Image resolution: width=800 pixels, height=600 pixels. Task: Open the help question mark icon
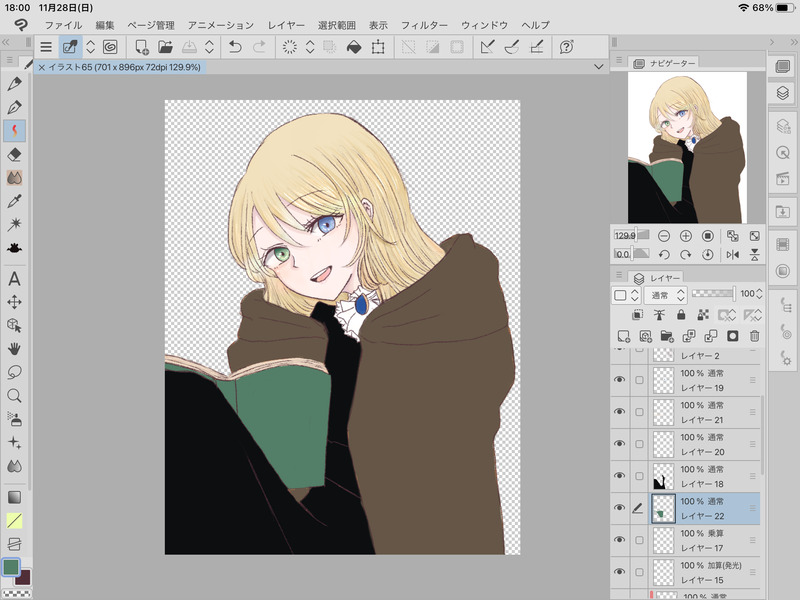[566, 47]
